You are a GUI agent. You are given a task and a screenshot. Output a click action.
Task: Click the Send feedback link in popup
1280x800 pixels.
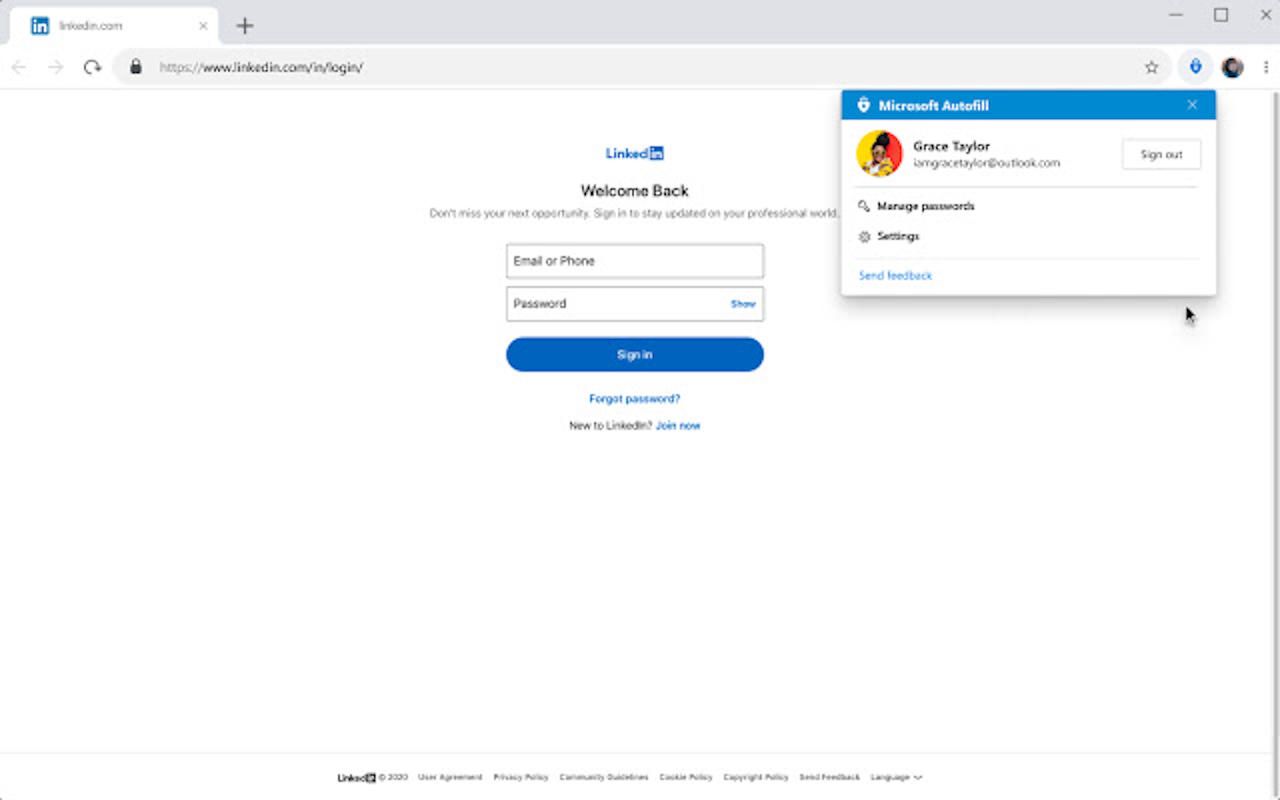895,276
